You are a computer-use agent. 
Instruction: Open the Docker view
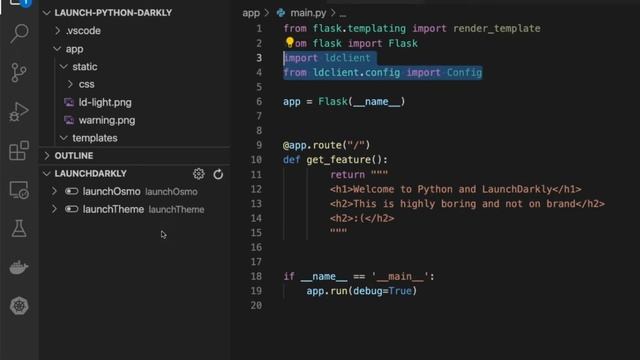pyautogui.click(x=19, y=267)
